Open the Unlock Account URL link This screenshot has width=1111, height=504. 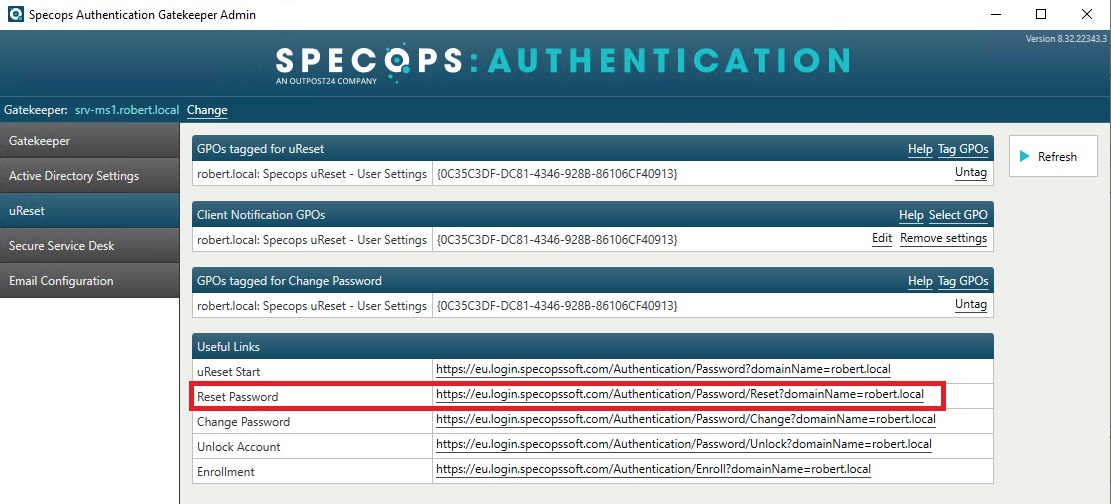pyautogui.click(x=684, y=444)
